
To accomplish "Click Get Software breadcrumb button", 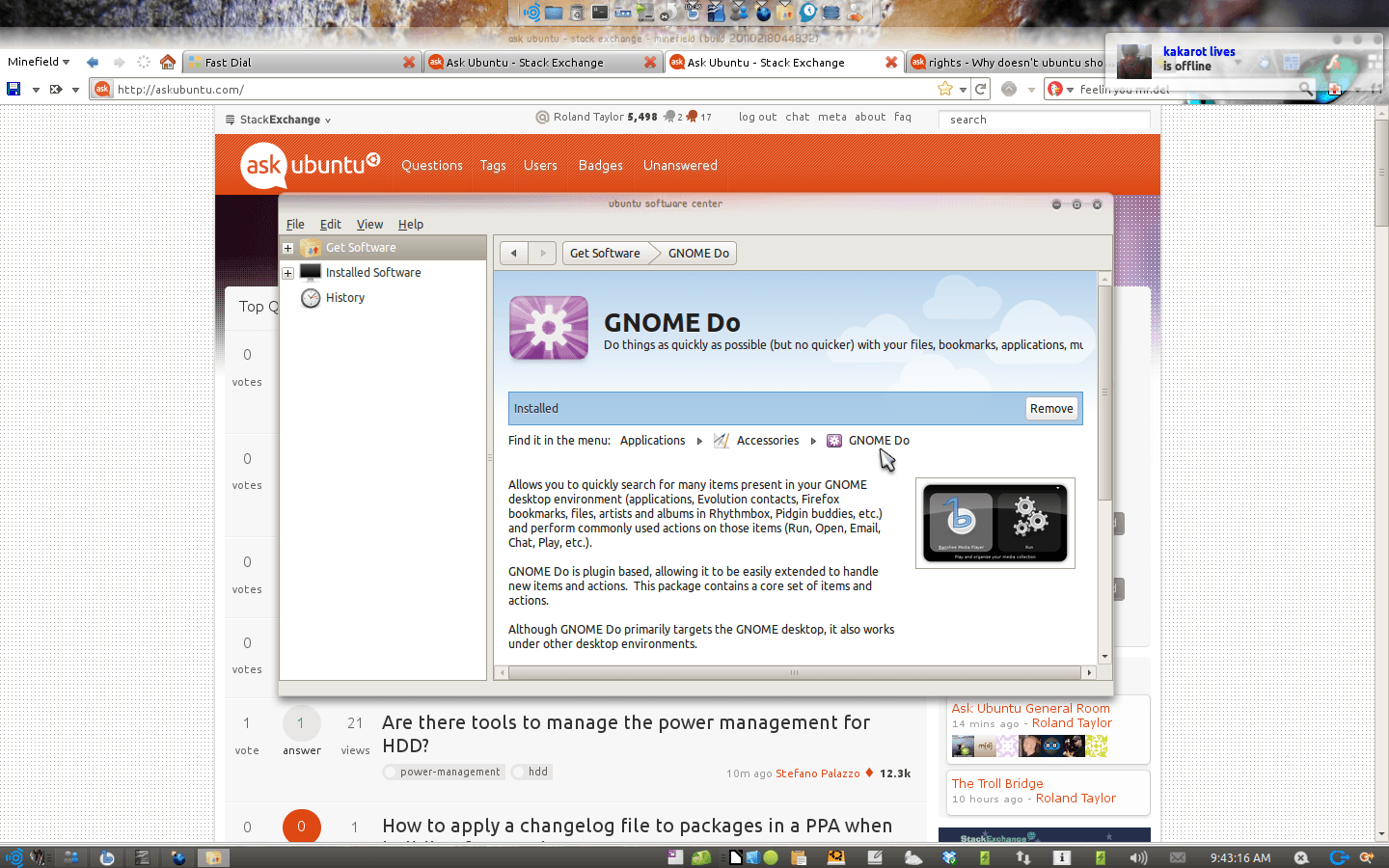I will pyautogui.click(x=605, y=253).
